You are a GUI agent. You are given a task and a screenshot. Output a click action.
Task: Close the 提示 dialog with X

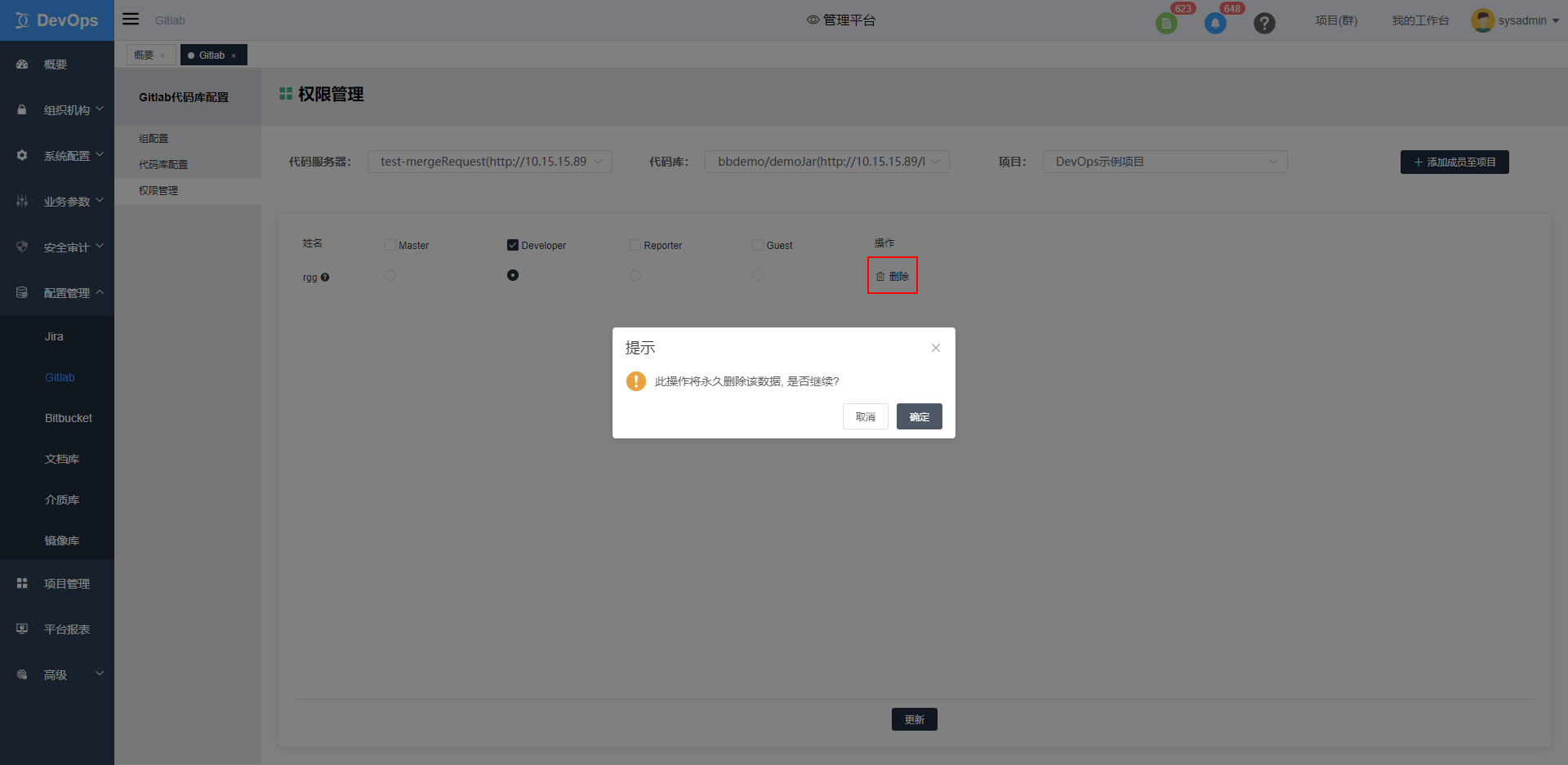point(936,348)
